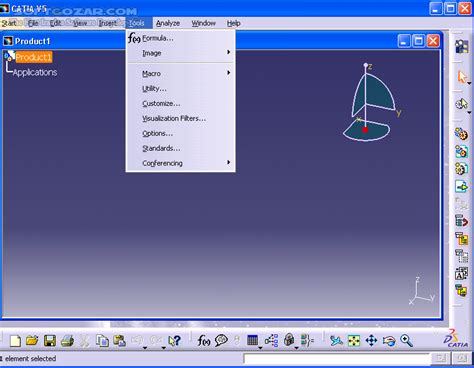Viewport: 474px width, 368px height.
Task: Select the orange Select arrow tool
Action: point(462,77)
